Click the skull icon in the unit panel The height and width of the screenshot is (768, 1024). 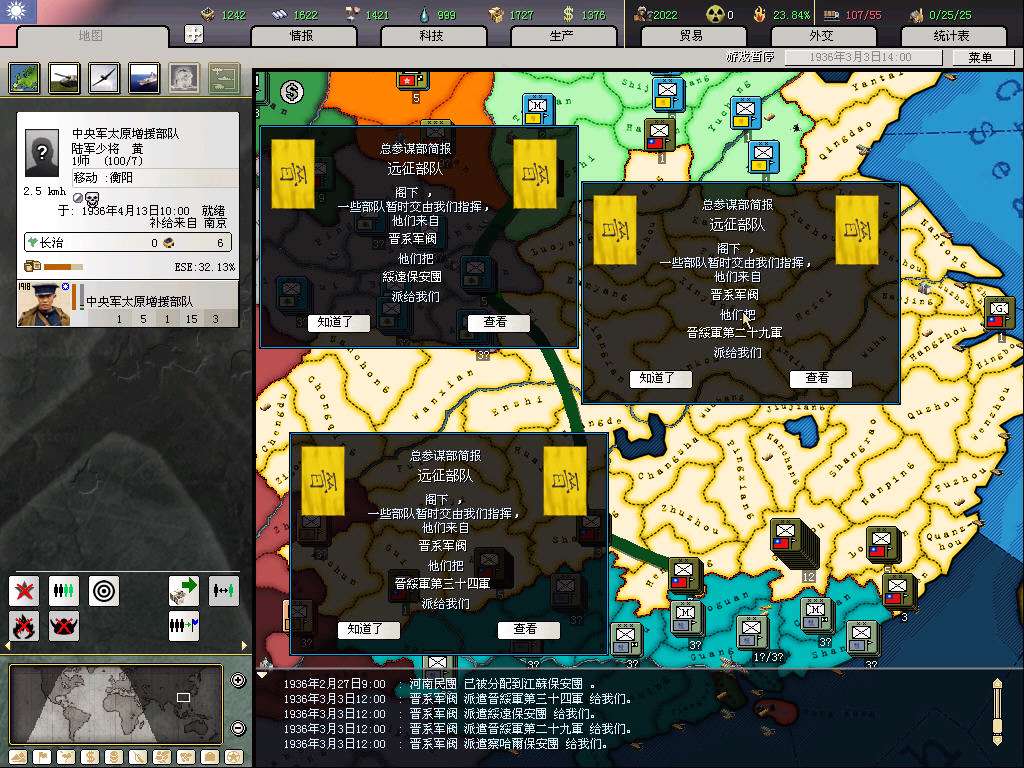tap(92, 199)
